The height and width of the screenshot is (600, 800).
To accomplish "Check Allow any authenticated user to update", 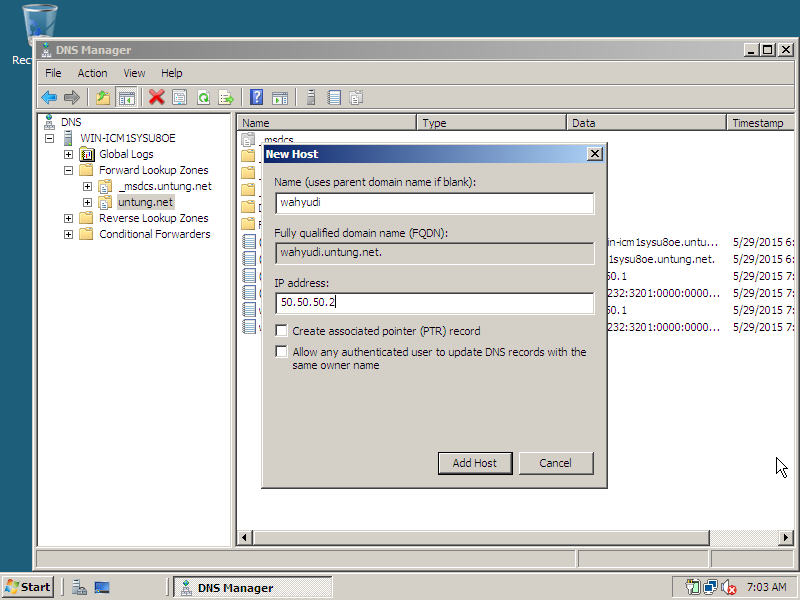I will click(x=281, y=352).
